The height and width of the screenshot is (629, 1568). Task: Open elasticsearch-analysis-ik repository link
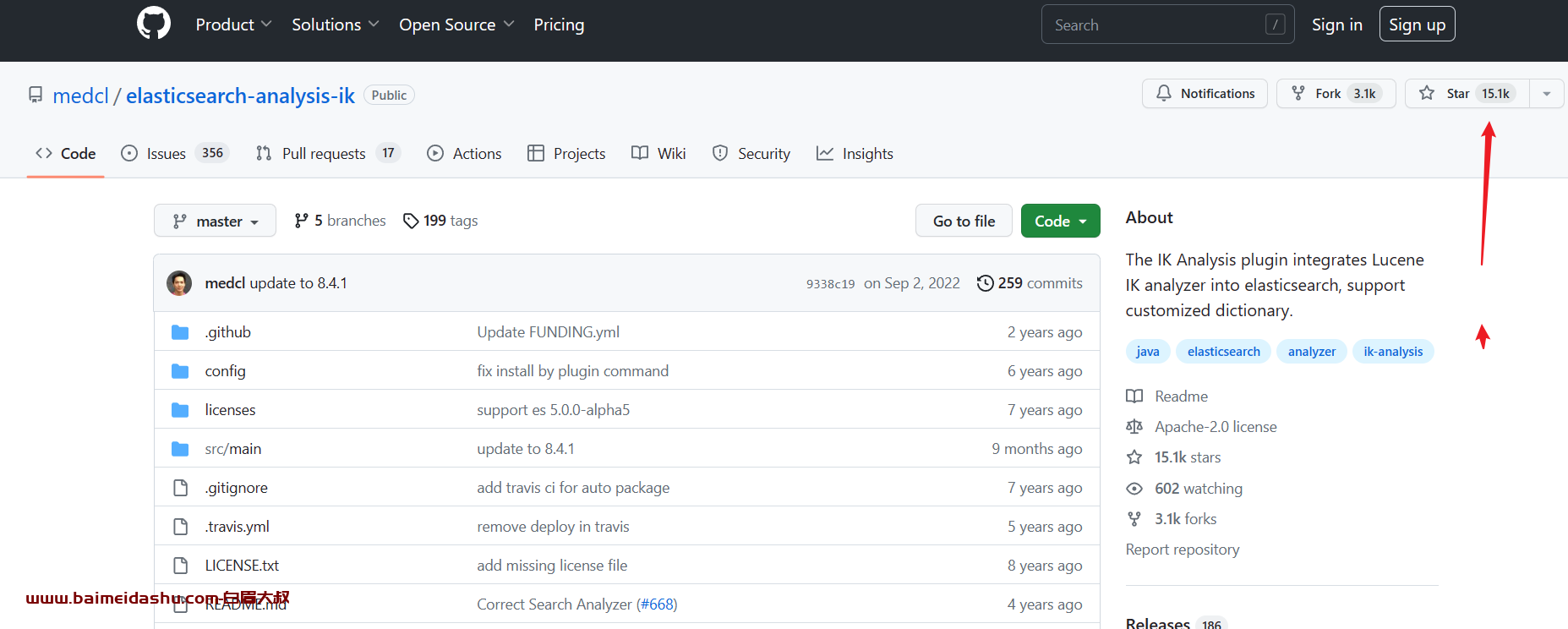coord(240,96)
